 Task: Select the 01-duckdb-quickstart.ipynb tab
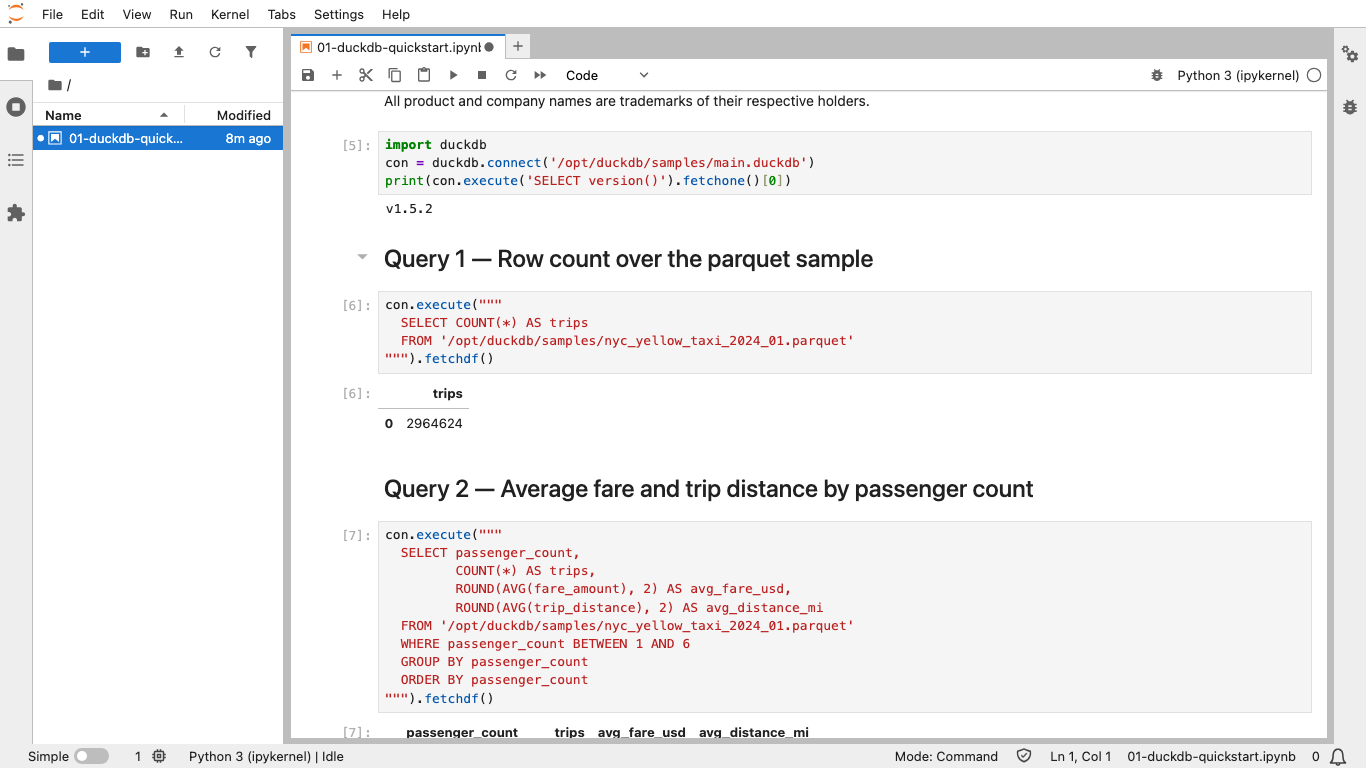(398, 47)
